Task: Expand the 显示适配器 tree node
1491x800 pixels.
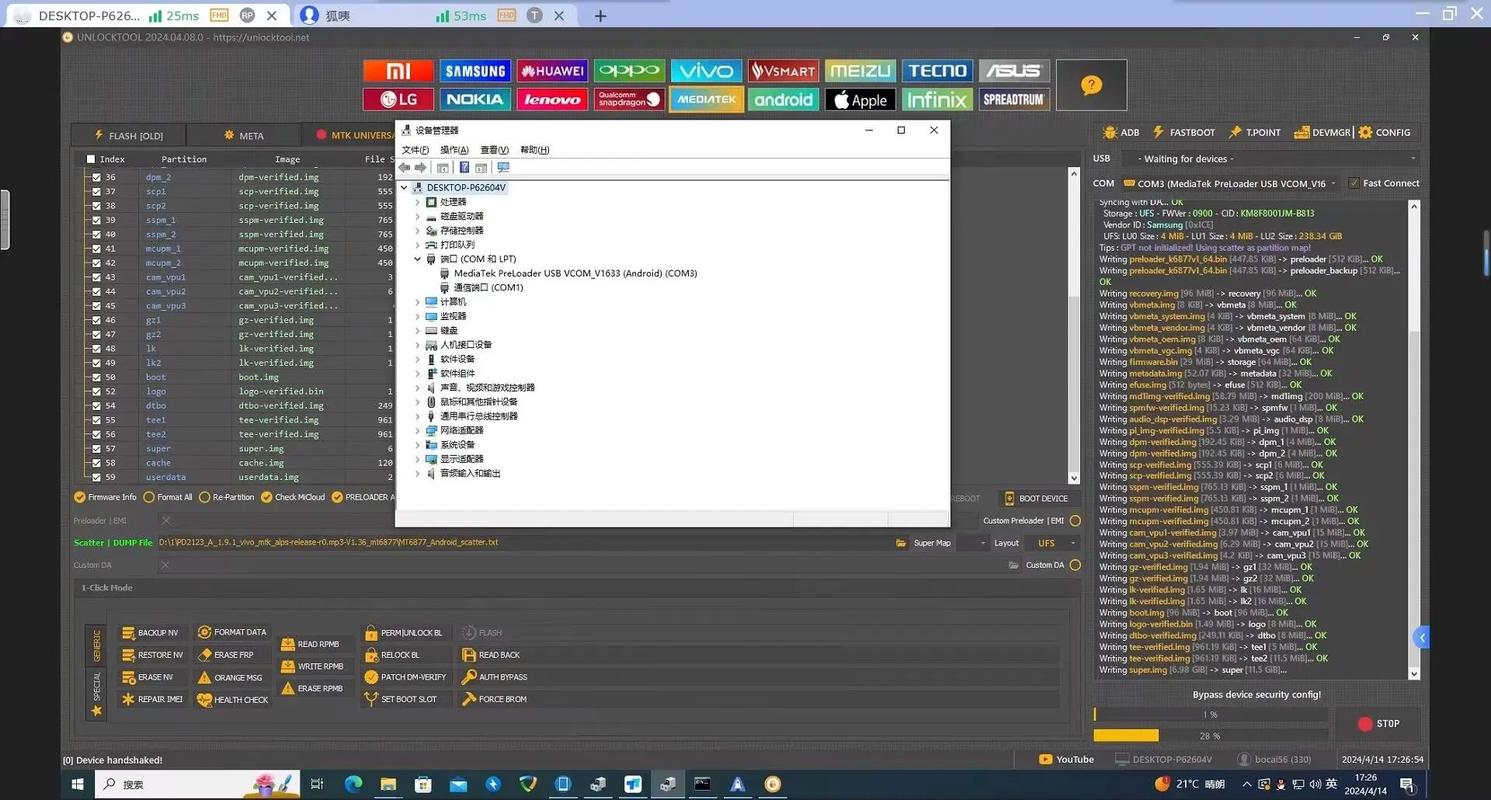Action: click(418, 459)
